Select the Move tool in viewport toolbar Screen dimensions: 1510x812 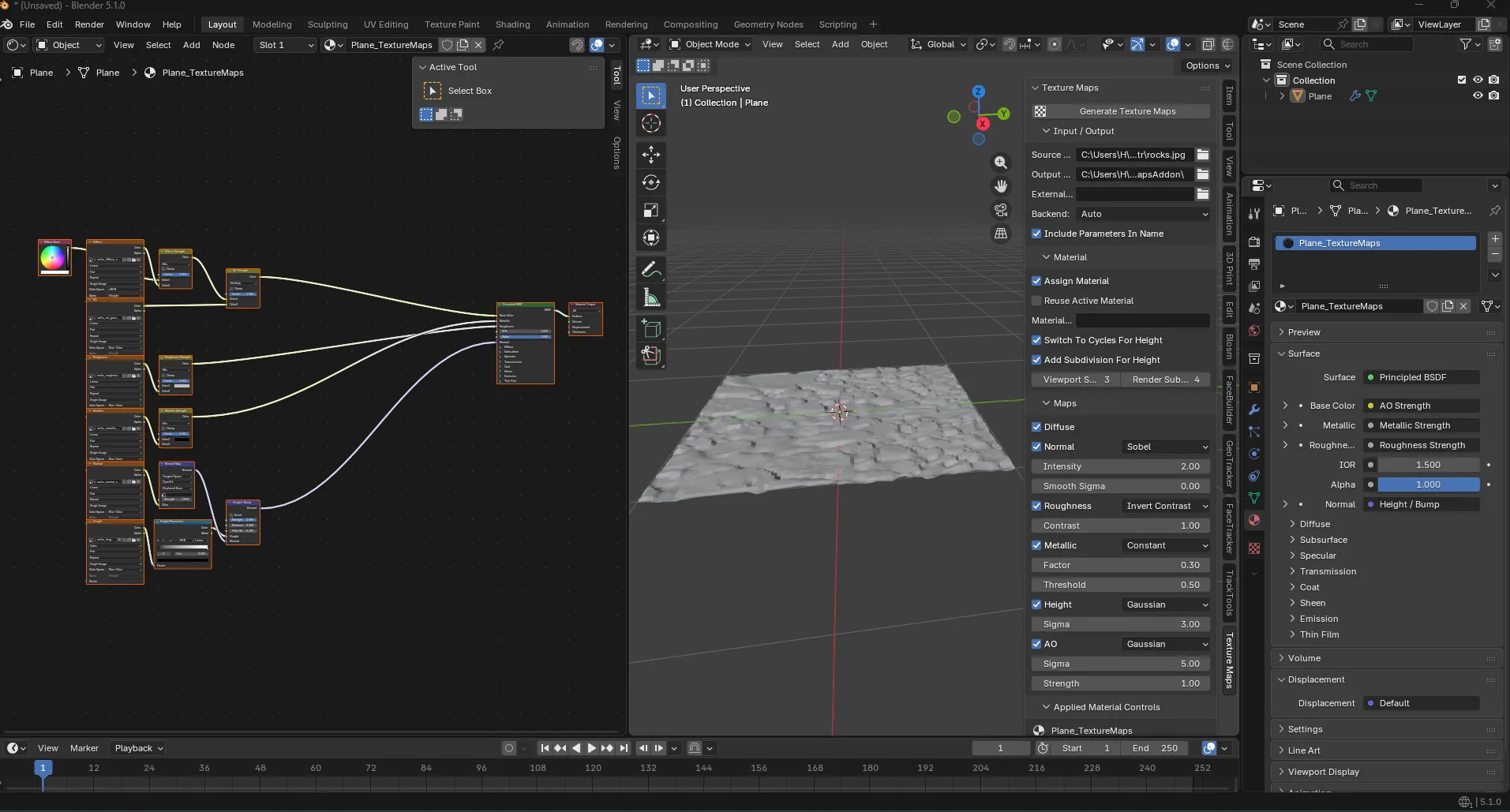651,155
